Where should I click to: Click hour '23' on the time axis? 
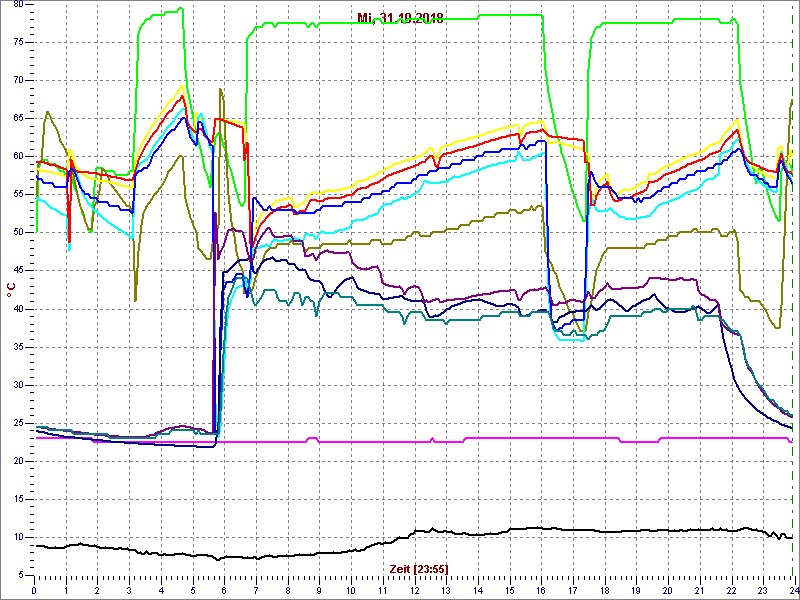763,590
